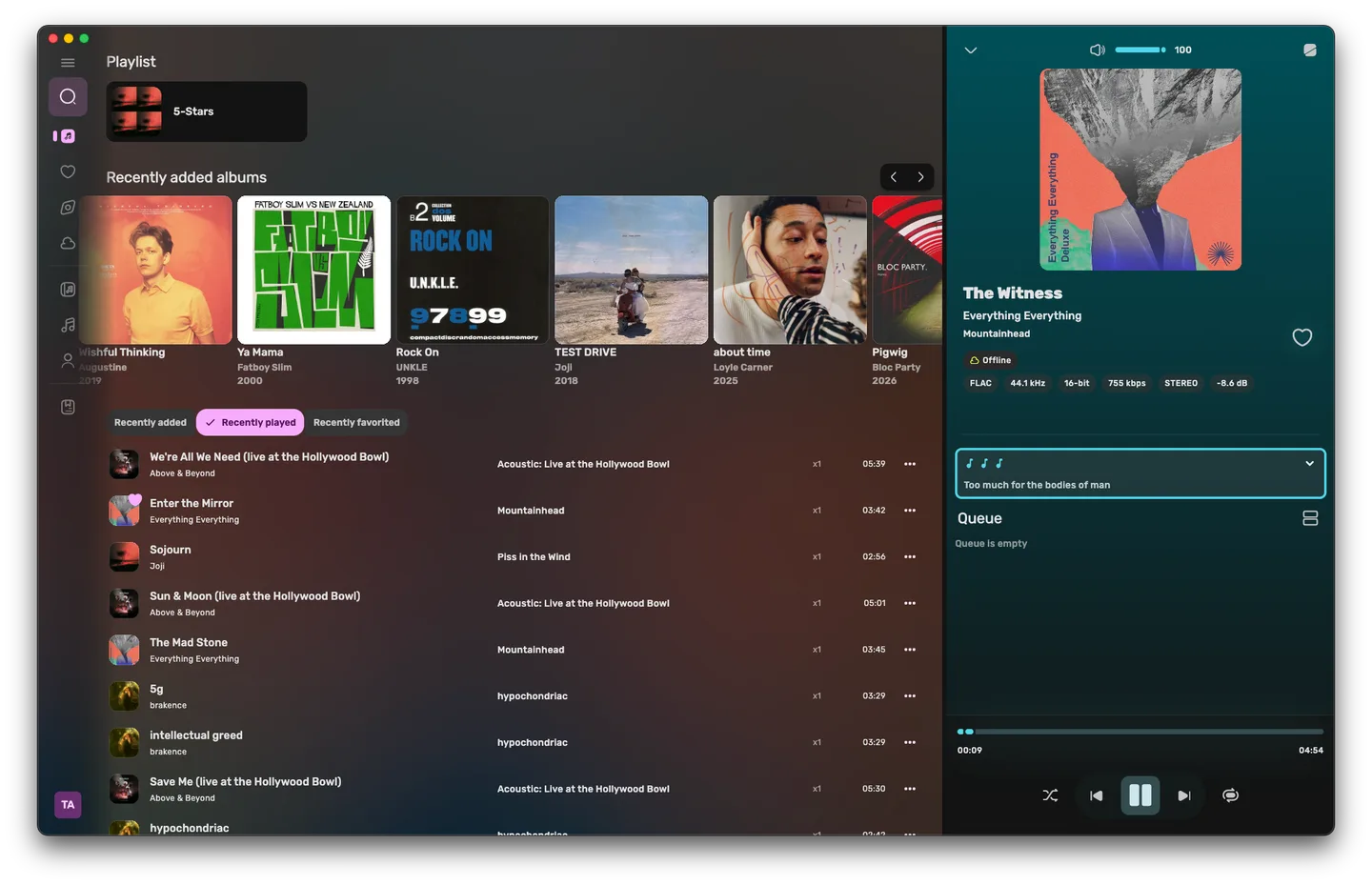This screenshot has width=1372, height=885.
Task: Click the queue layout icon
Action: click(x=1310, y=518)
